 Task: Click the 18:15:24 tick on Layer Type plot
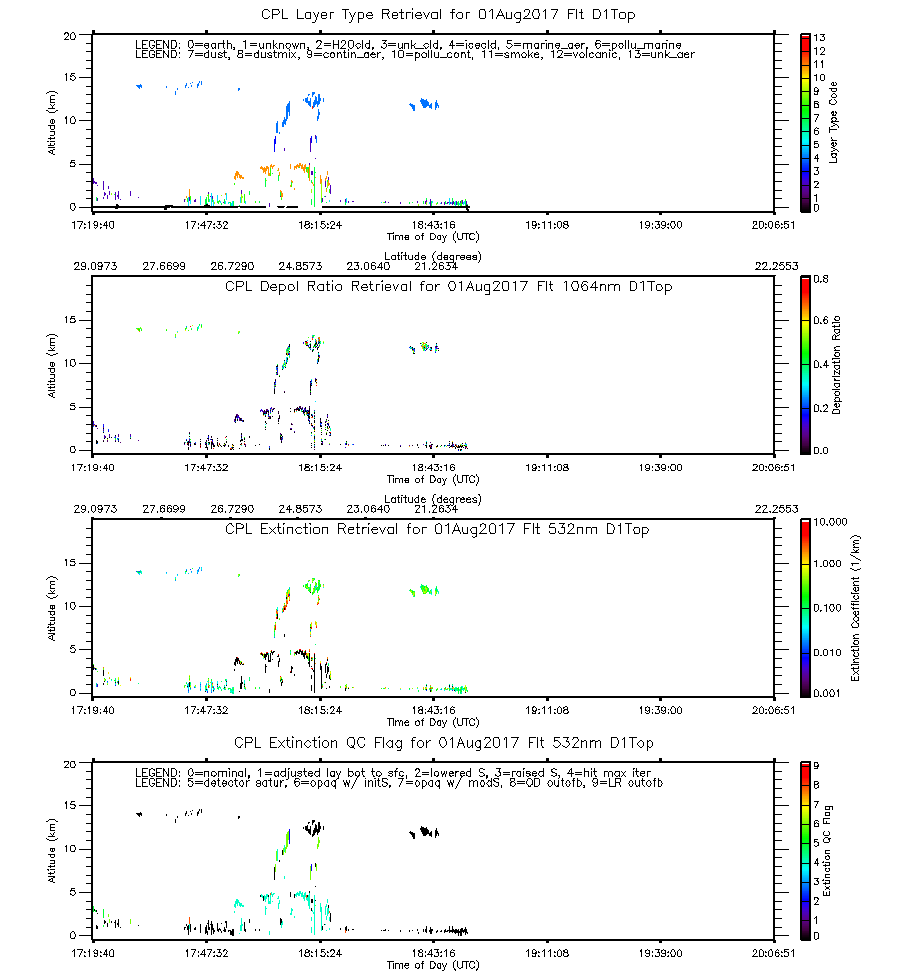point(320,225)
